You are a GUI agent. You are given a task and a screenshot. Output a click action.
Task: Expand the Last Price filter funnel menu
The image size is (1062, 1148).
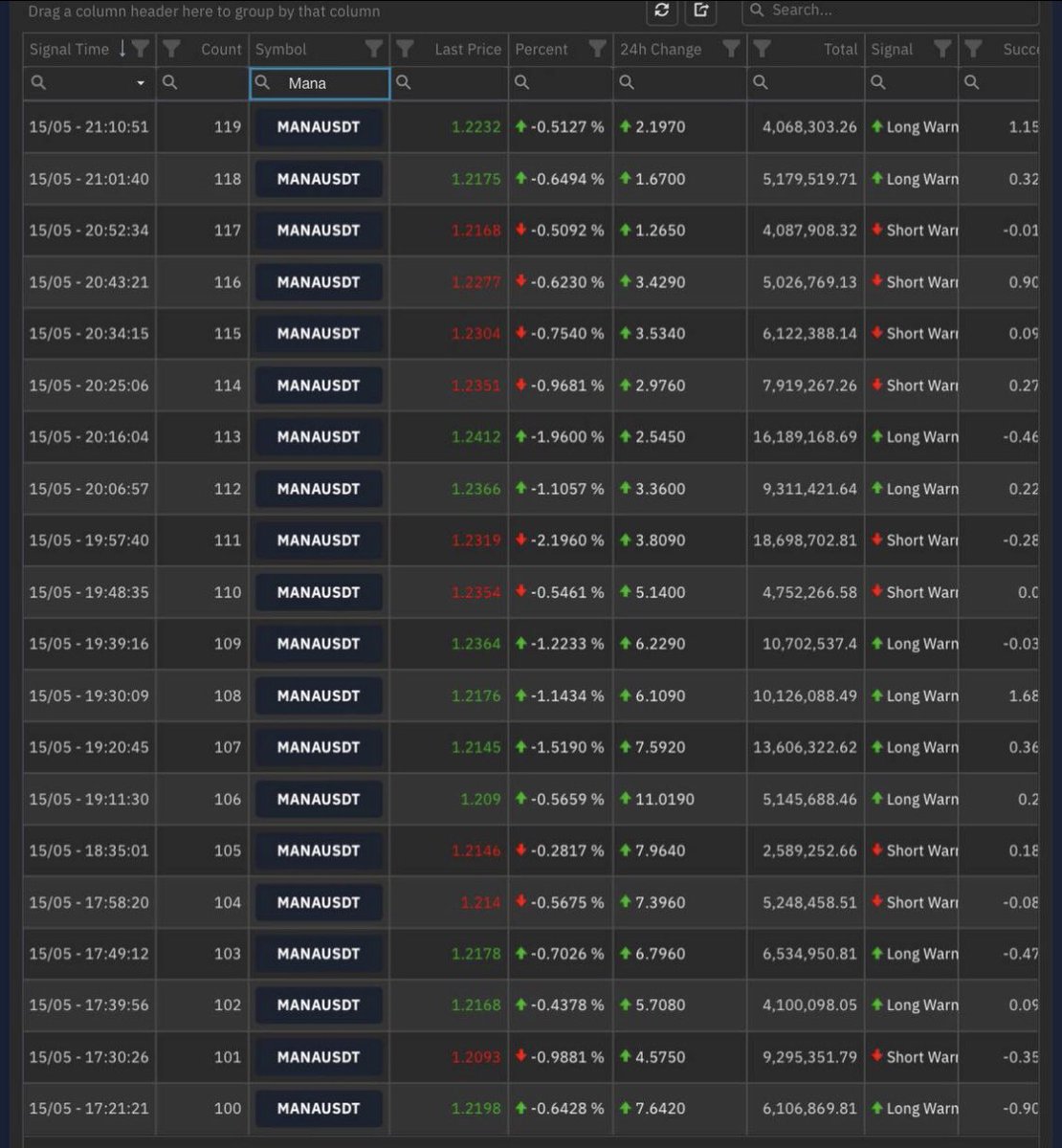point(404,49)
